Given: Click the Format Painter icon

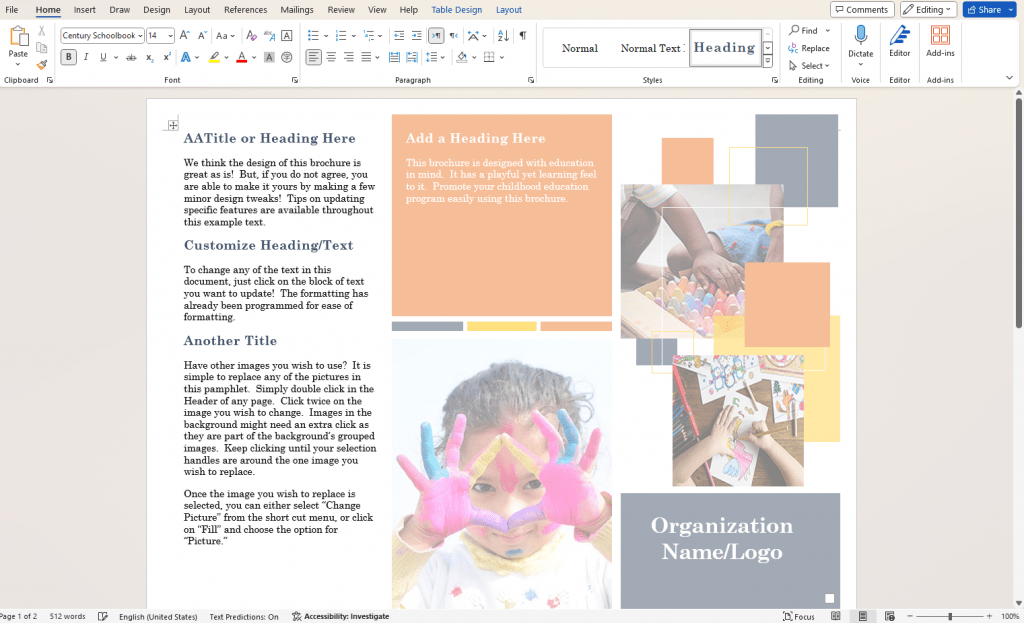Looking at the screenshot, I should tap(42, 65).
